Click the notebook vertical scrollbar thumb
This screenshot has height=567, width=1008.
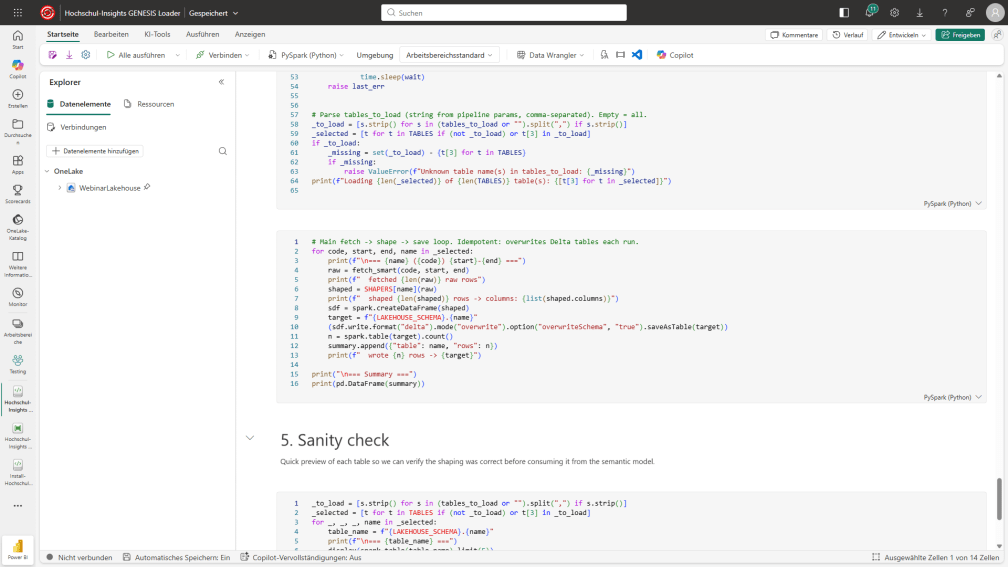tap(999, 499)
